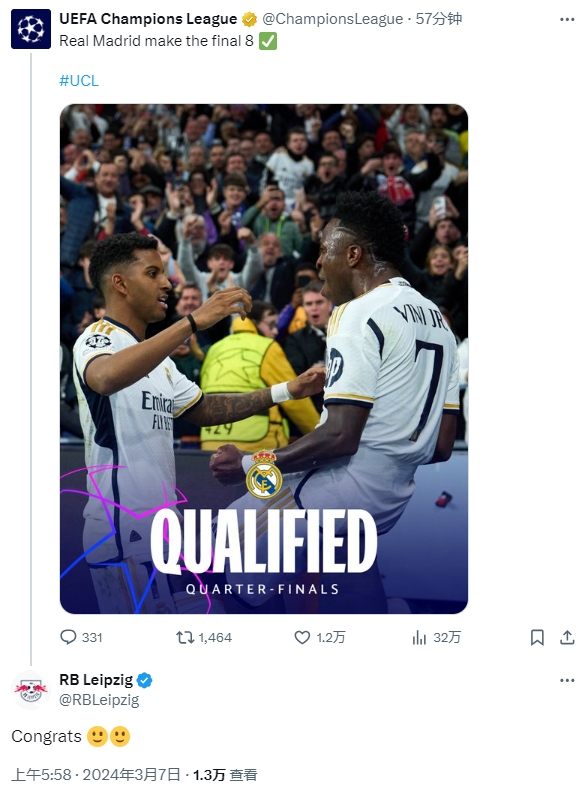Click the reply icon with 331 comments
584x791 pixels.
(x=68, y=637)
